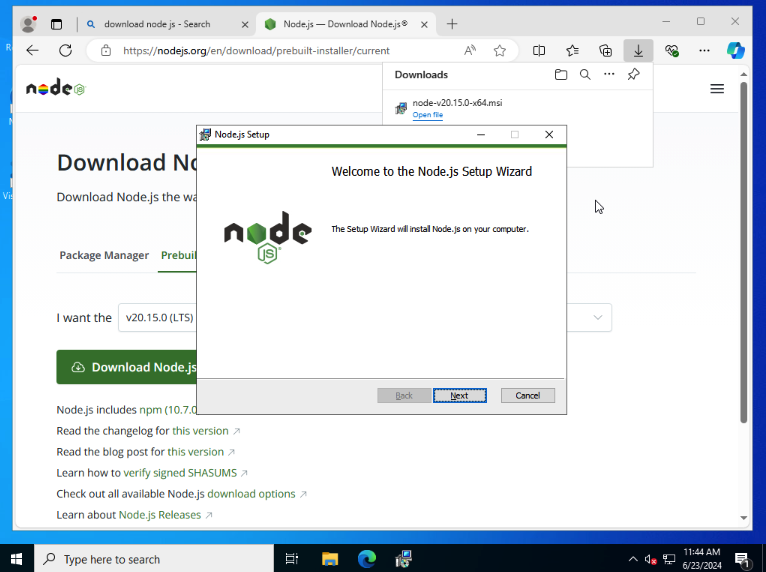766x572 pixels.
Task: Switch to 'download node js - Search' tab
Action: point(157,24)
